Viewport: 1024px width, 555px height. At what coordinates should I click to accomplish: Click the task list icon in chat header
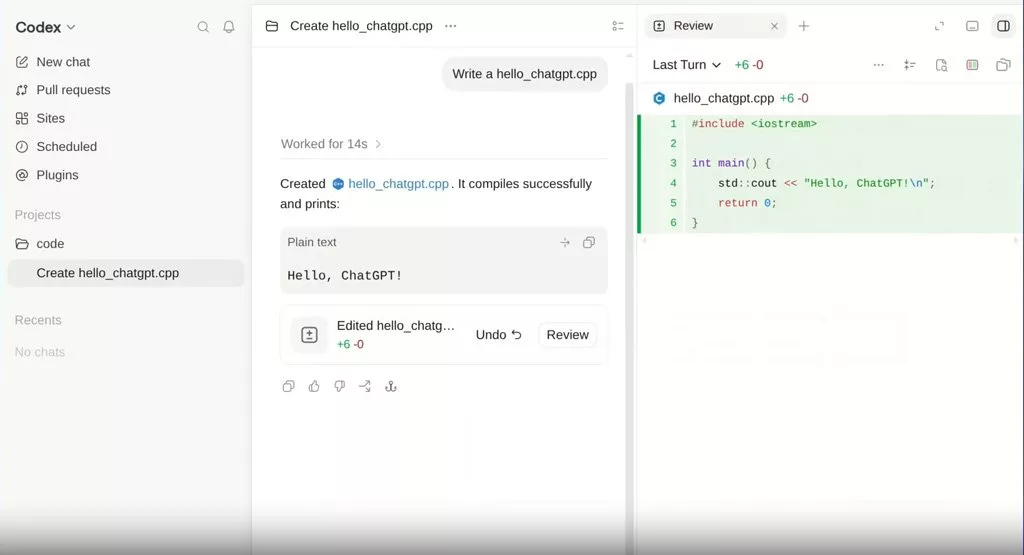pos(618,26)
